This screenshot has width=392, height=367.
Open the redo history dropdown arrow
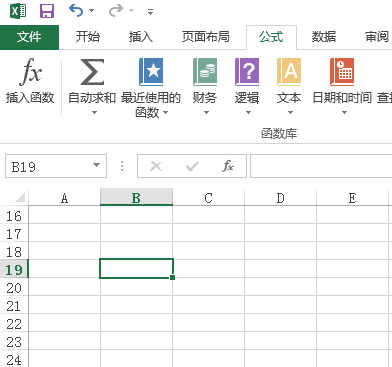131,11
